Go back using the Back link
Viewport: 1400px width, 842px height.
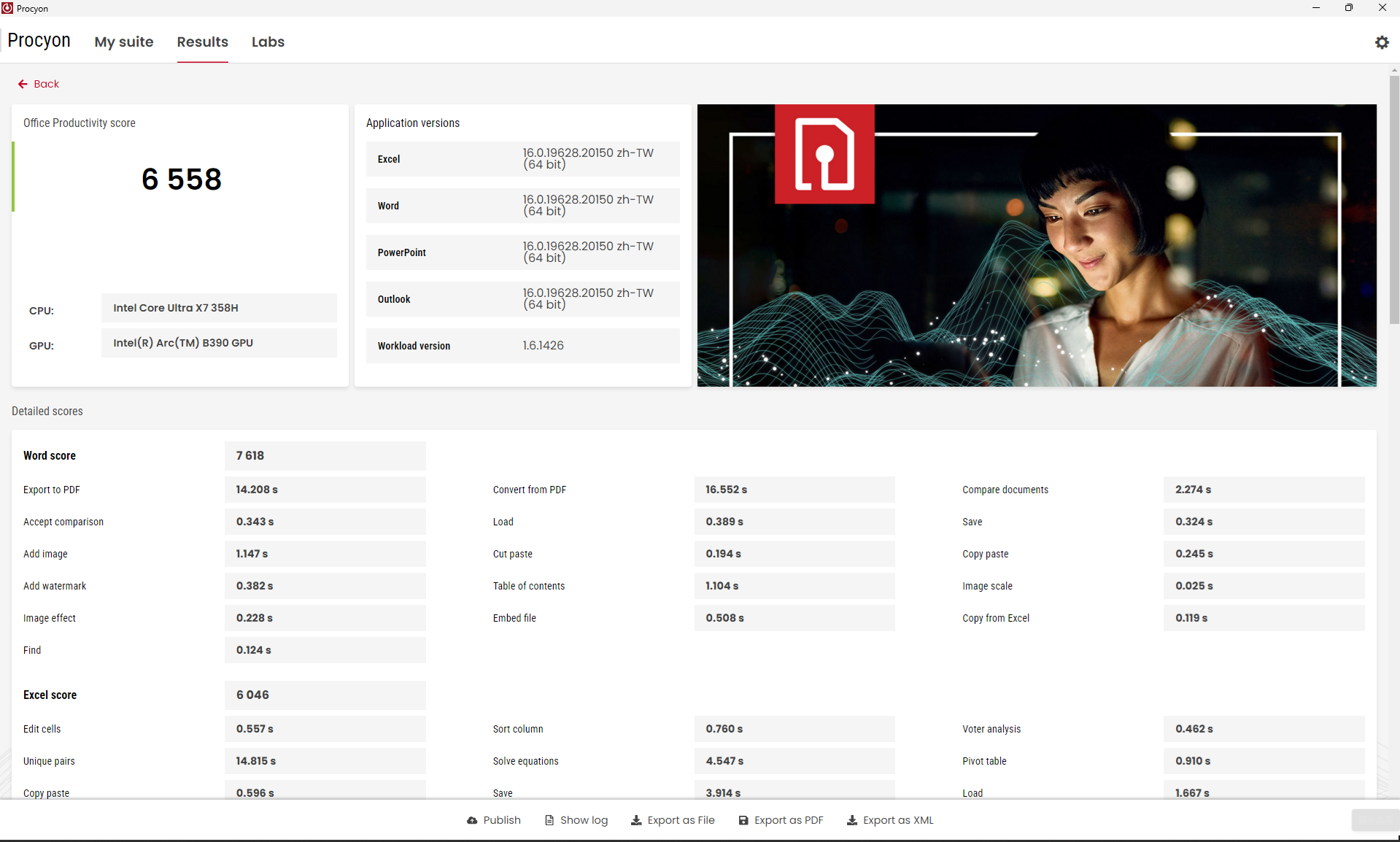46,84
